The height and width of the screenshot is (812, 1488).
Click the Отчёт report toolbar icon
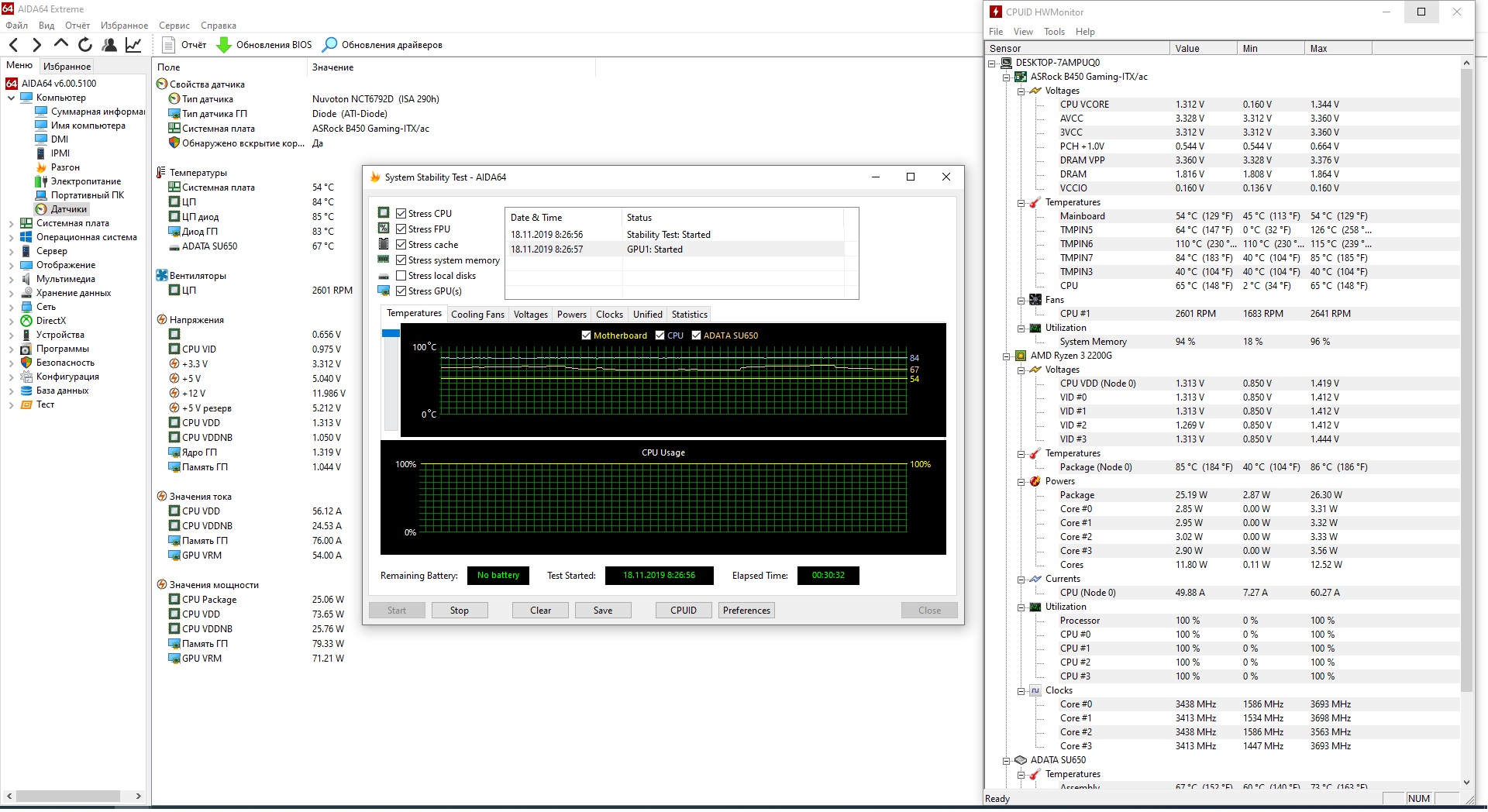coord(170,45)
